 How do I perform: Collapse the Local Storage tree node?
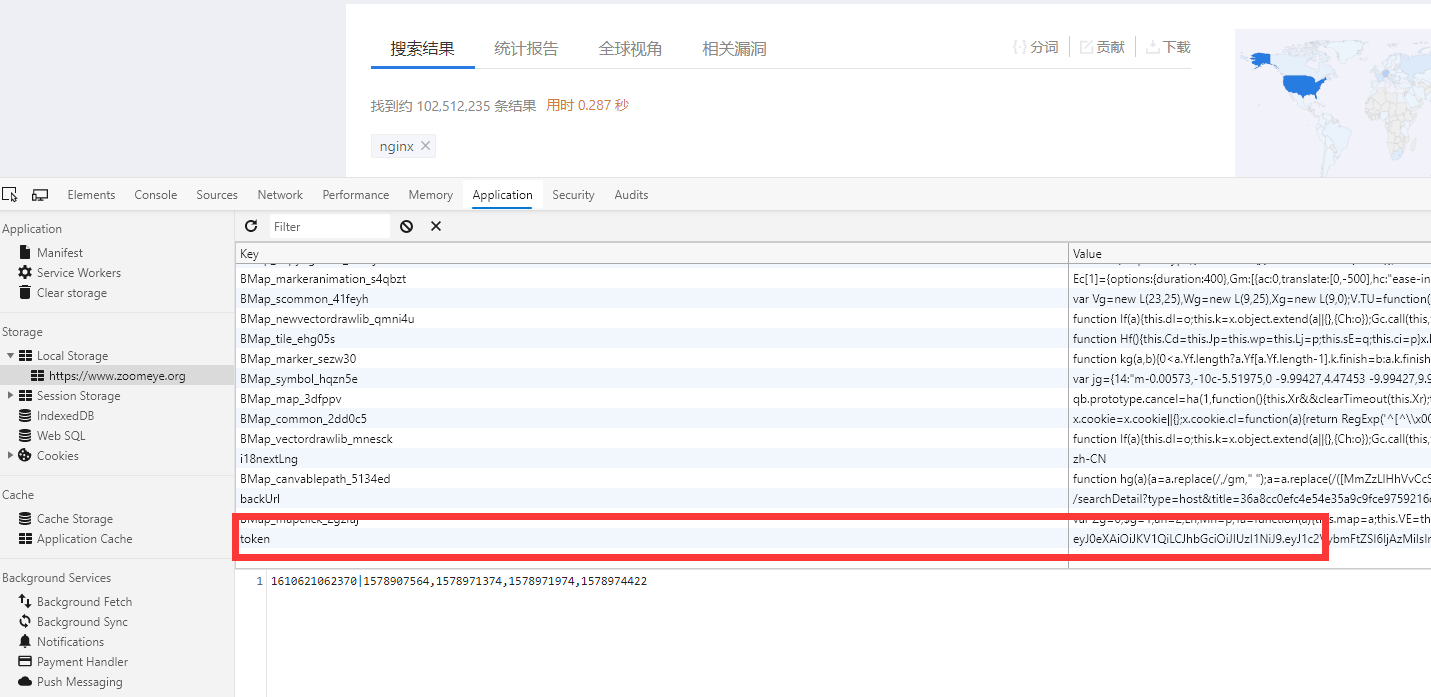[11, 356]
